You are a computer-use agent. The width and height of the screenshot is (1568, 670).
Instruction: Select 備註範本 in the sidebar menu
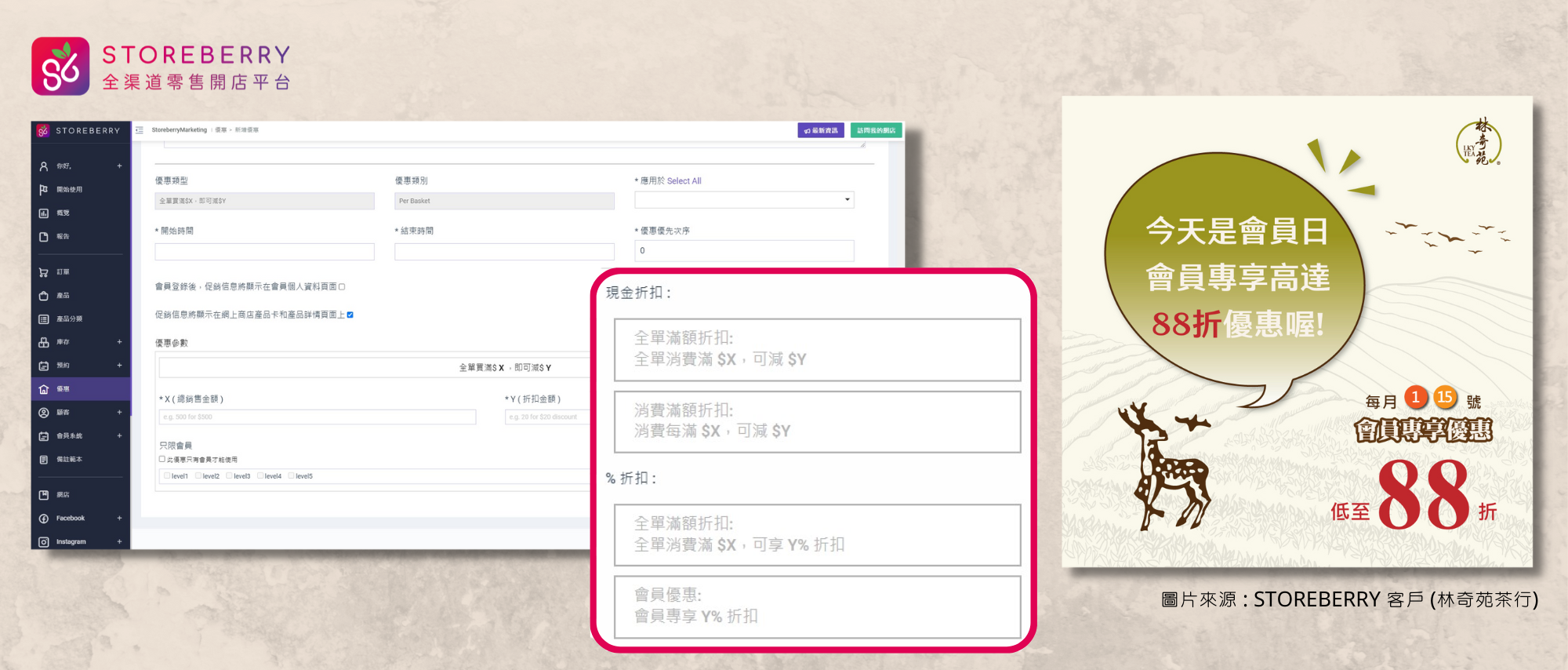69,460
